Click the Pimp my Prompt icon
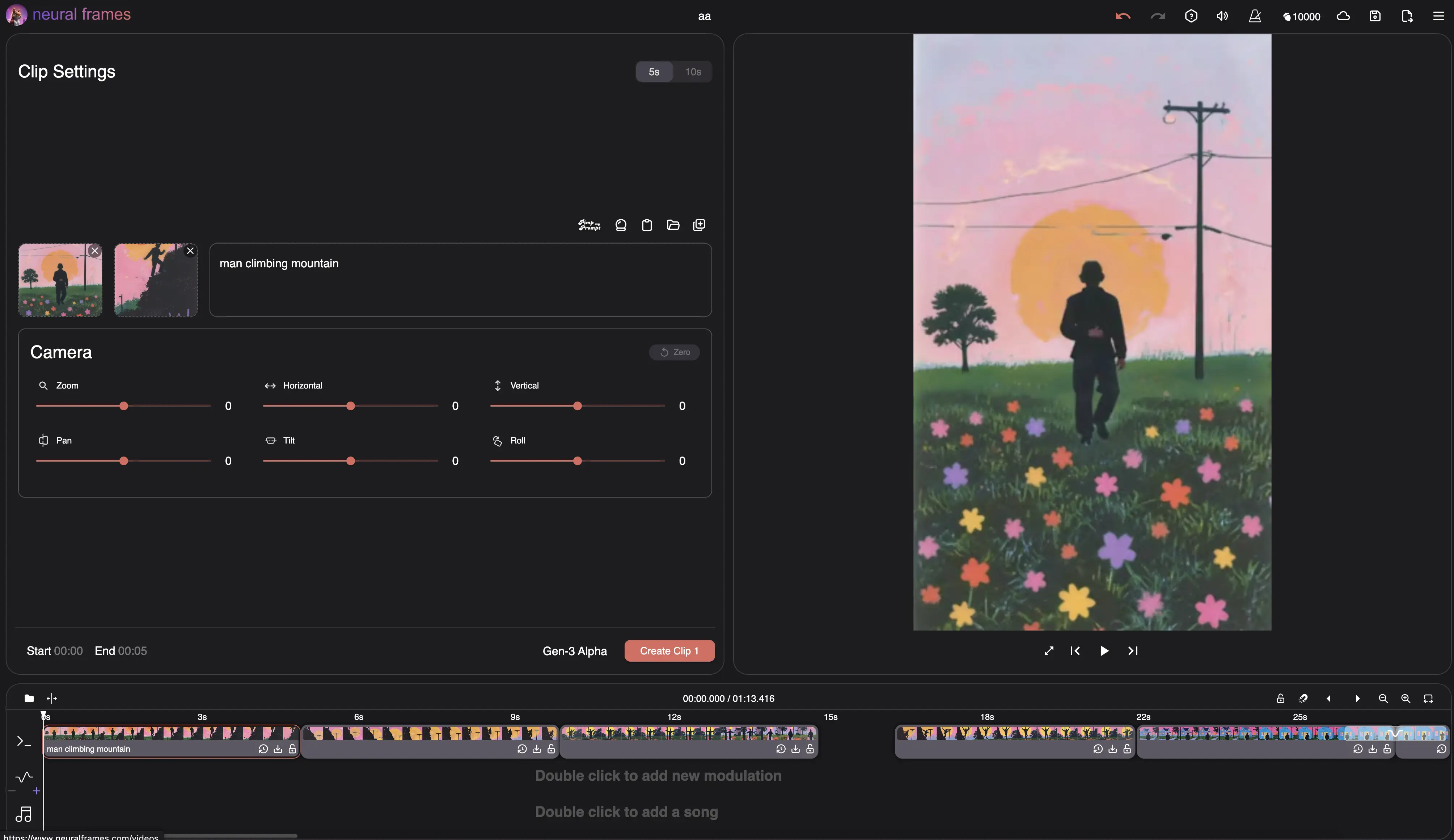The image size is (1454, 840). [x=589, y=225]
